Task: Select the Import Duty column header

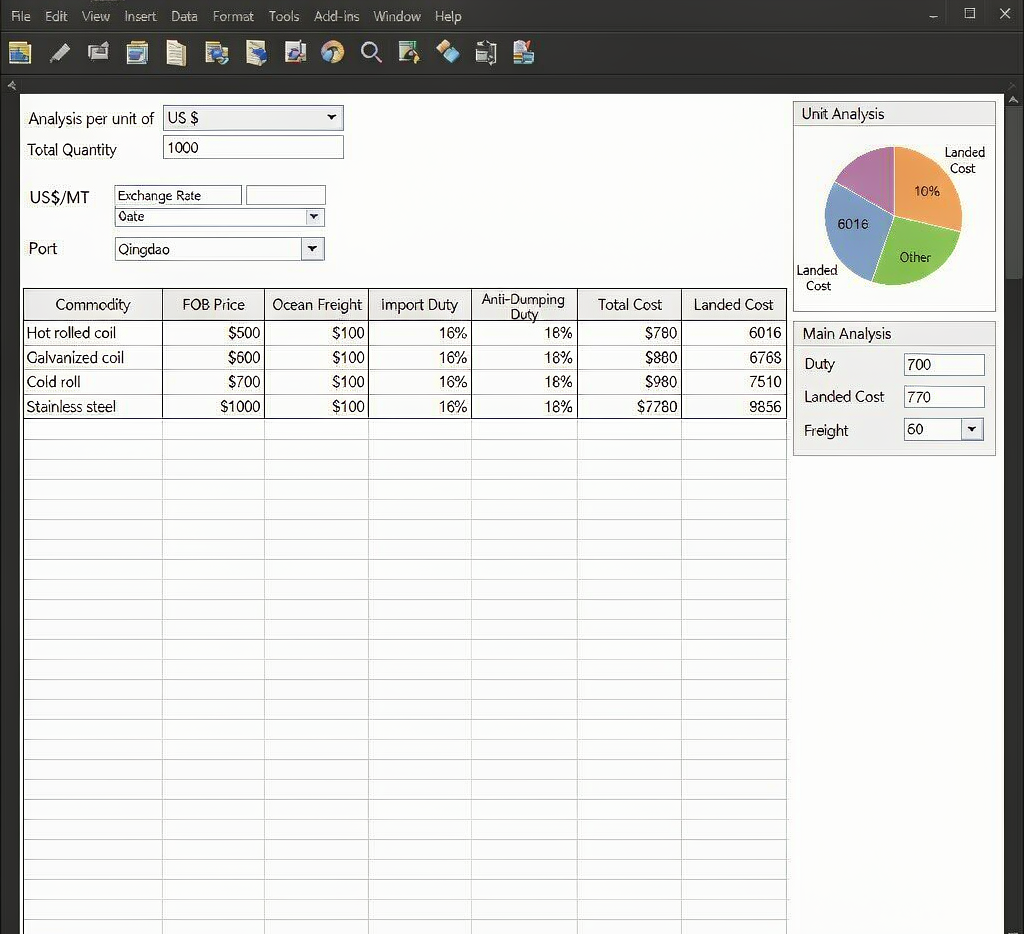Action: [x=420, y=304]
